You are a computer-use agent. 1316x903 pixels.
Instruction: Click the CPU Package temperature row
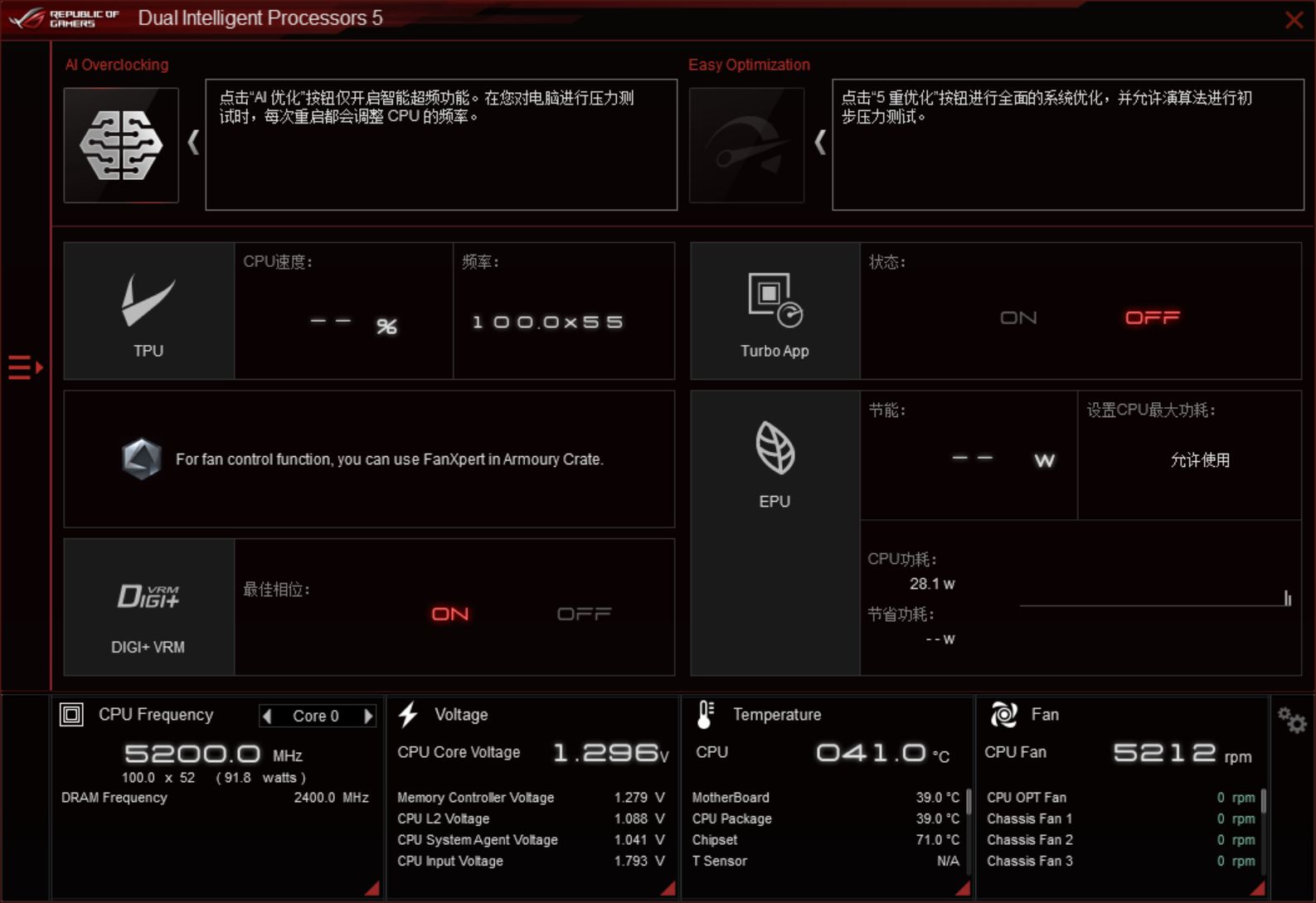(826, 819)
